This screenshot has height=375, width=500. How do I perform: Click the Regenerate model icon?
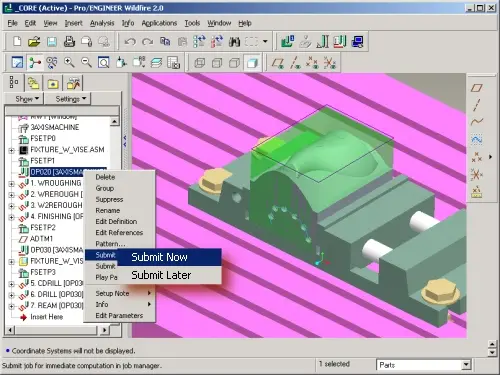coord(199,42)
